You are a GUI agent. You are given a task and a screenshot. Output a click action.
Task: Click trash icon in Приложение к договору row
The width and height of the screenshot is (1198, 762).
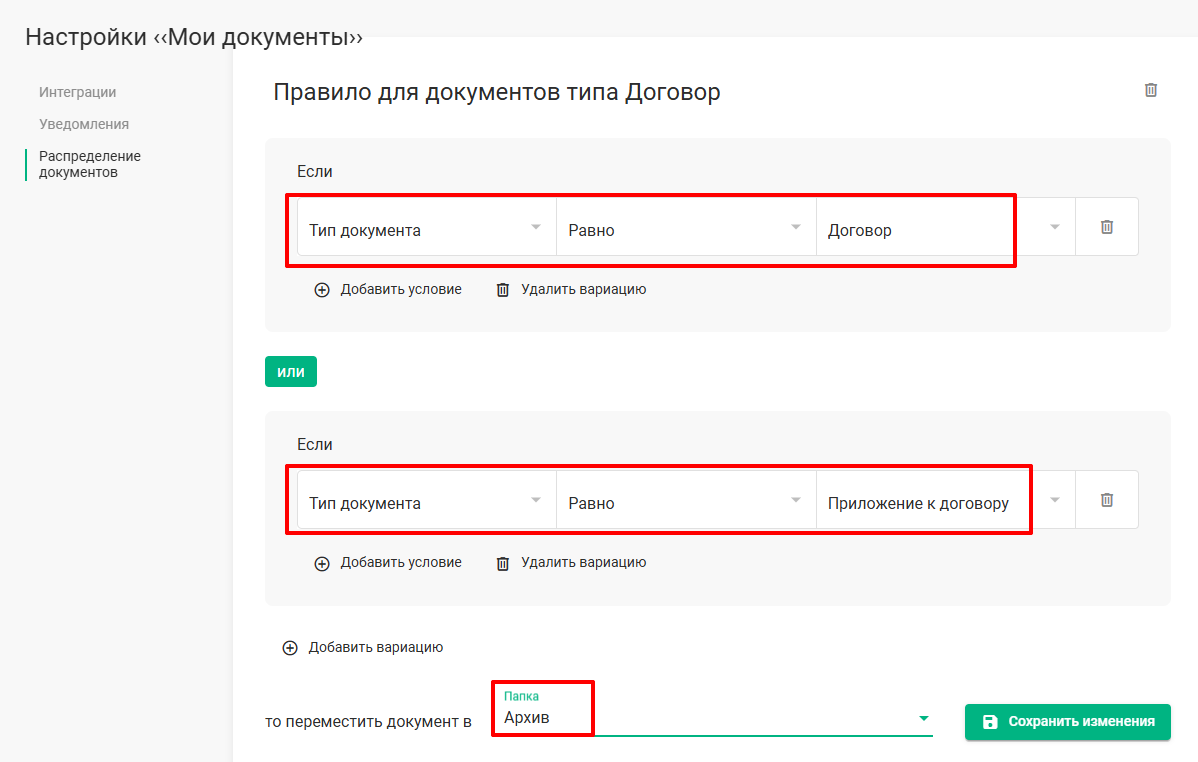(1106, 500)
